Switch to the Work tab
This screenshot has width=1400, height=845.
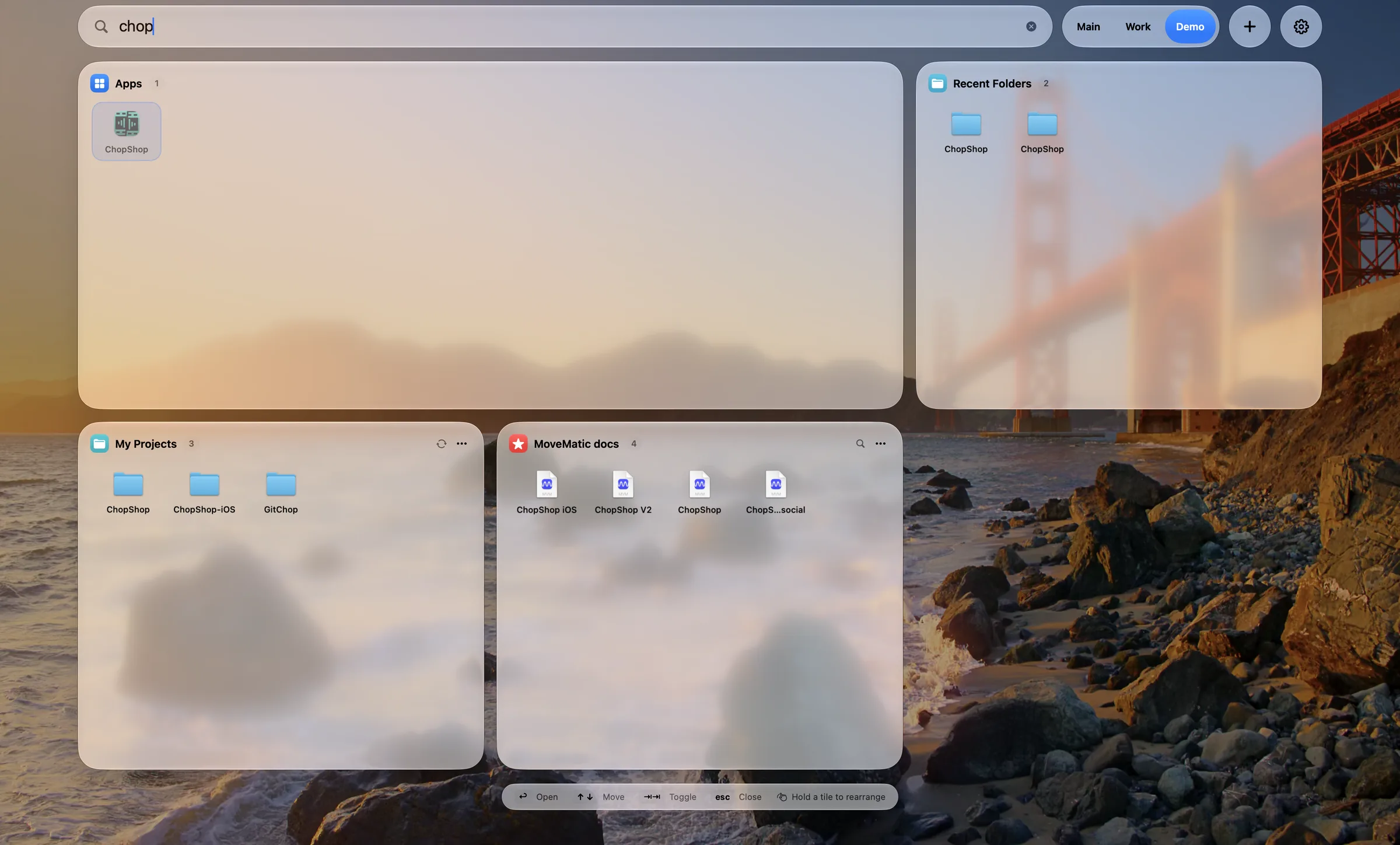[x=1137, y=27]
